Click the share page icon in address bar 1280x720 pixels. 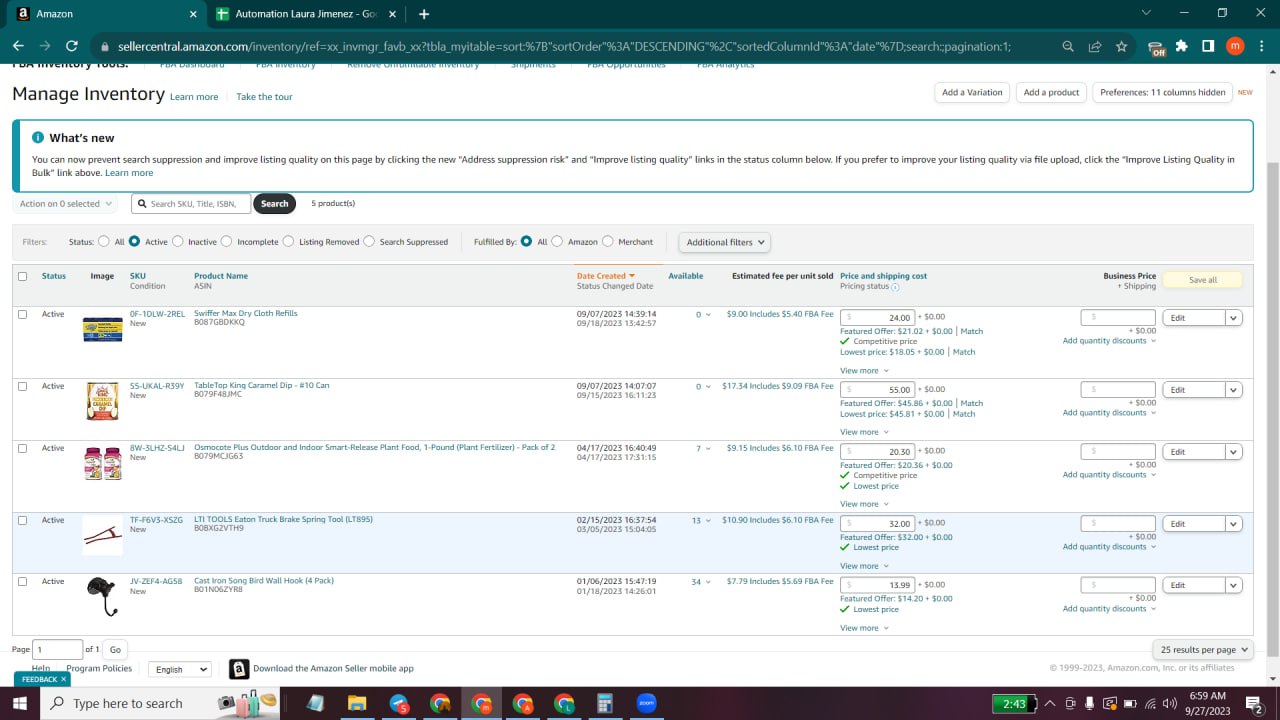[x=1095, y=46]
